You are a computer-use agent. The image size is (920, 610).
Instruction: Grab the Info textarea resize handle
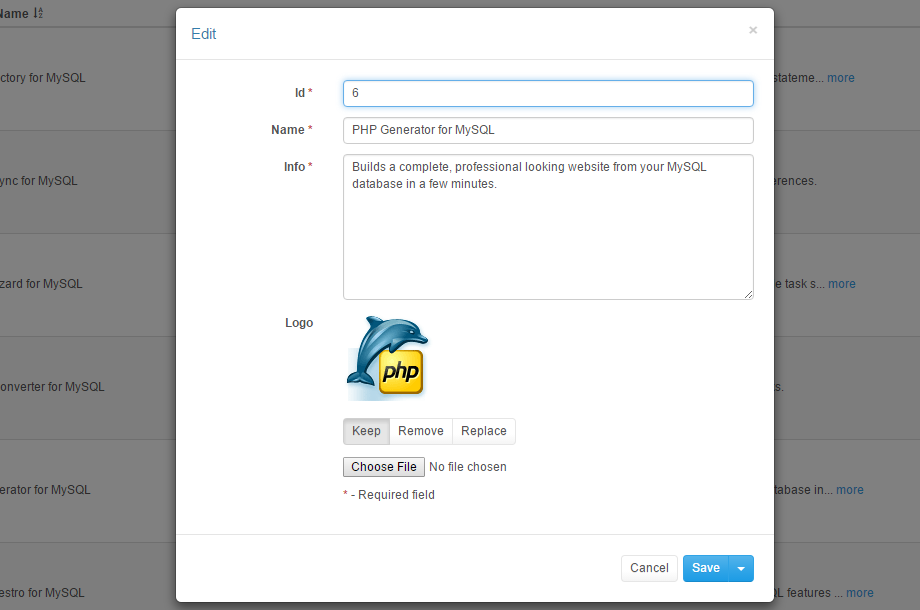[x=748, y=294]
